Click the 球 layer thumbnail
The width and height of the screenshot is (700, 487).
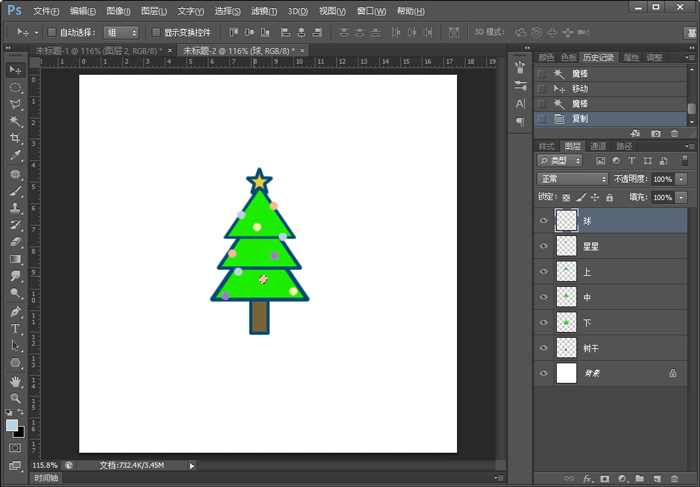(567, 221)
